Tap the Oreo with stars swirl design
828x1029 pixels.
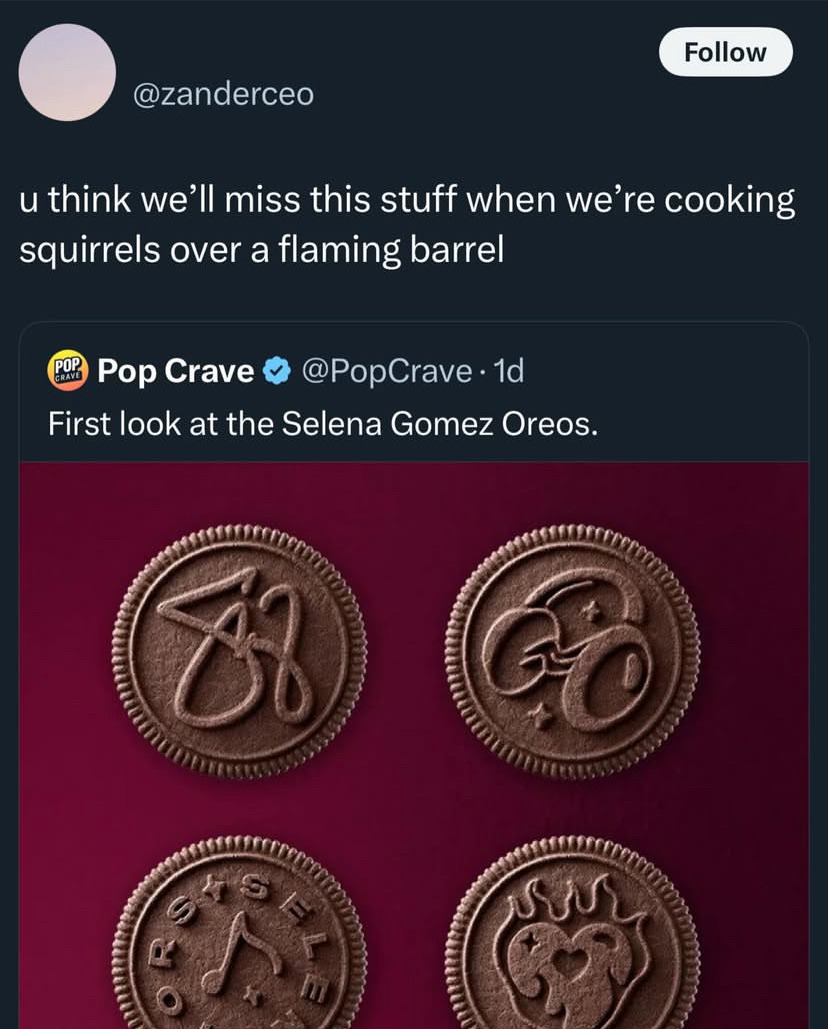(572, 651)
